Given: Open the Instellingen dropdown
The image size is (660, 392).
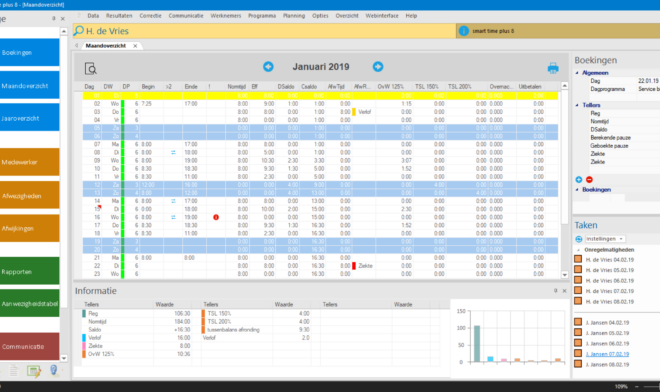Looking at the screenshot, I should (x=604, y=239).
